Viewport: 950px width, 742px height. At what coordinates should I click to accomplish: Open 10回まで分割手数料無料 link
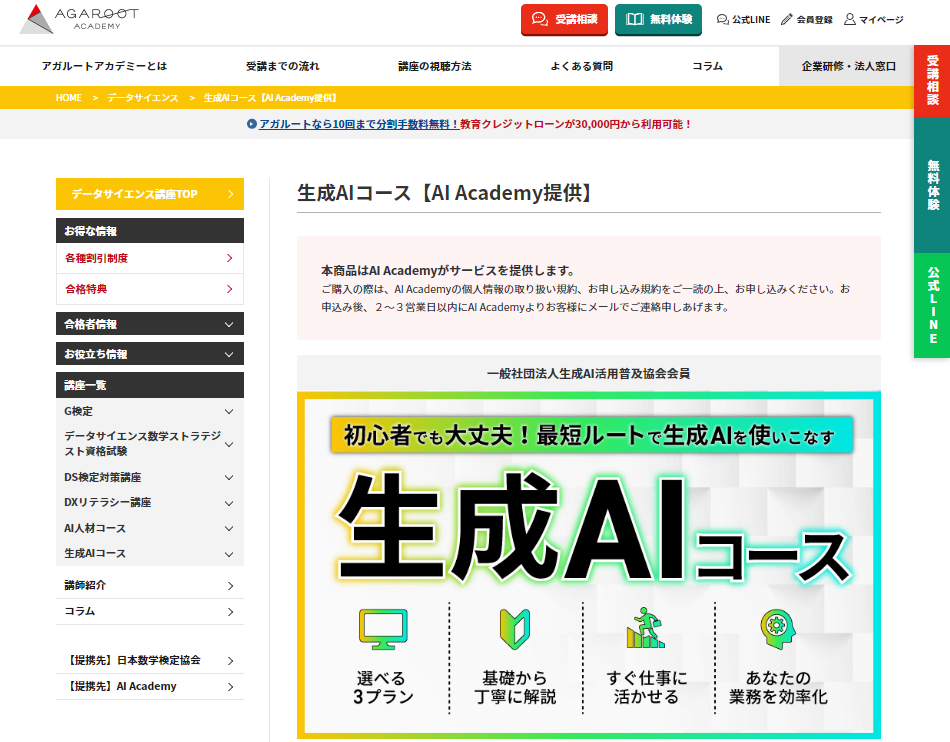click(x=359, y=124)
